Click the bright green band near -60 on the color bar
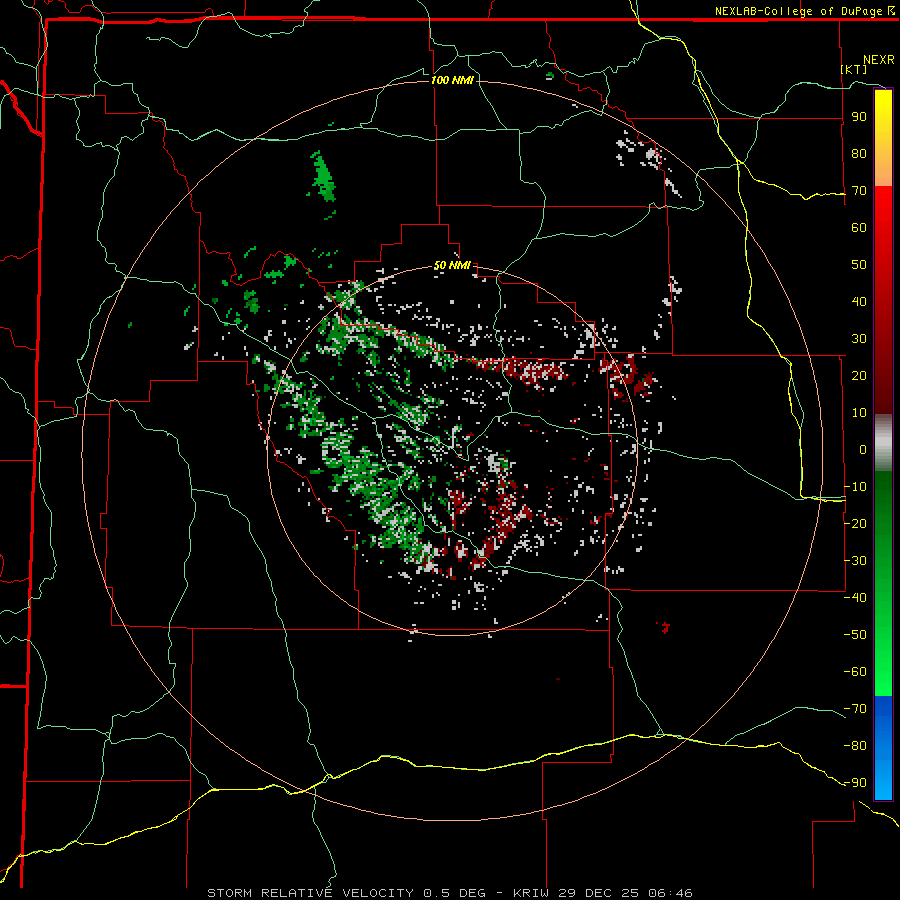The height and width of the screenshot is (900, 900). click(883, 672)
